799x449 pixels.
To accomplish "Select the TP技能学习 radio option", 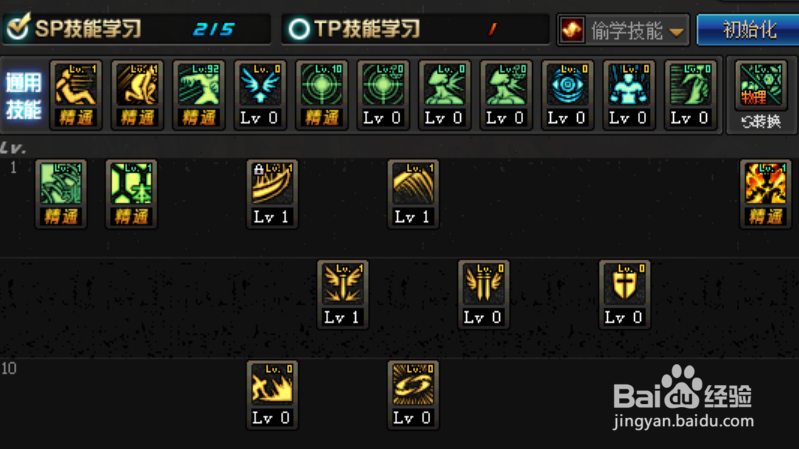I will point(415,29).
